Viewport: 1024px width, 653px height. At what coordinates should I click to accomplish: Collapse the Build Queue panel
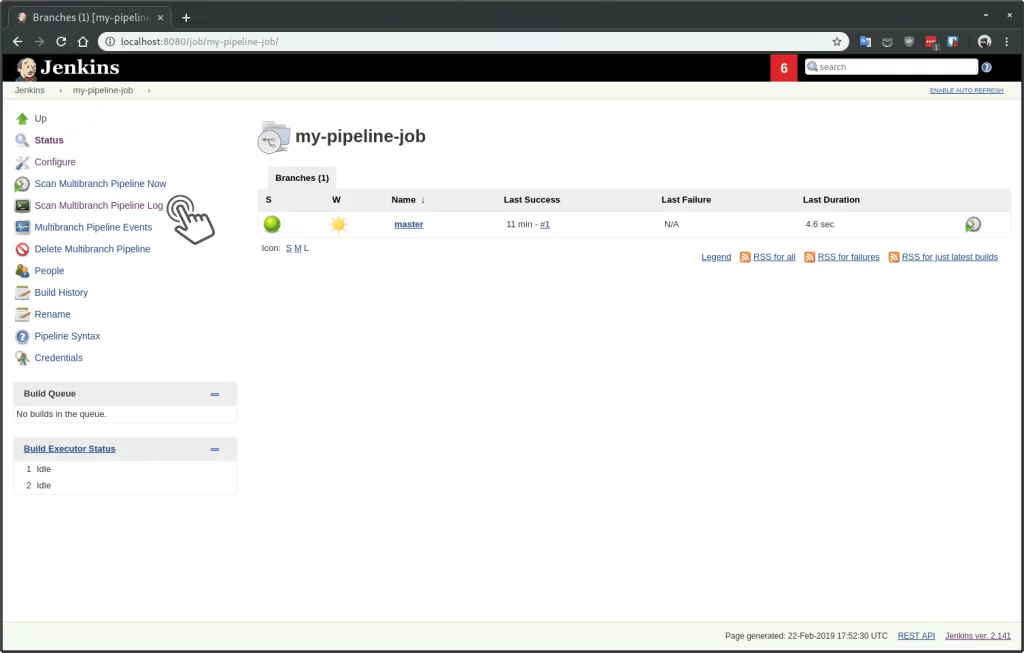[x=215, y=394]
